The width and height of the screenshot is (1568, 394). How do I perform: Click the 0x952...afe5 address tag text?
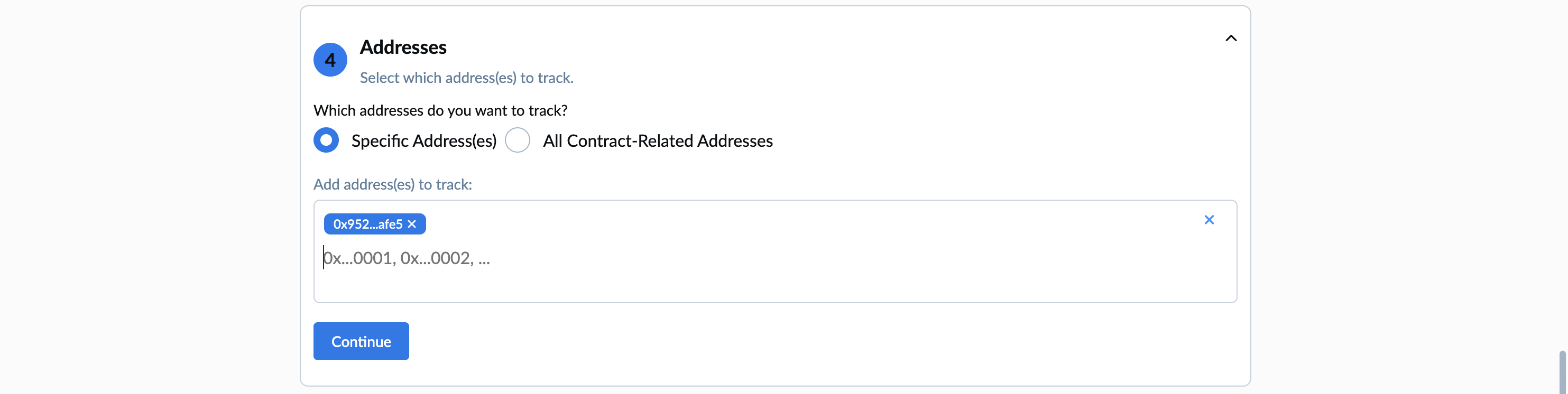point(367,224)
